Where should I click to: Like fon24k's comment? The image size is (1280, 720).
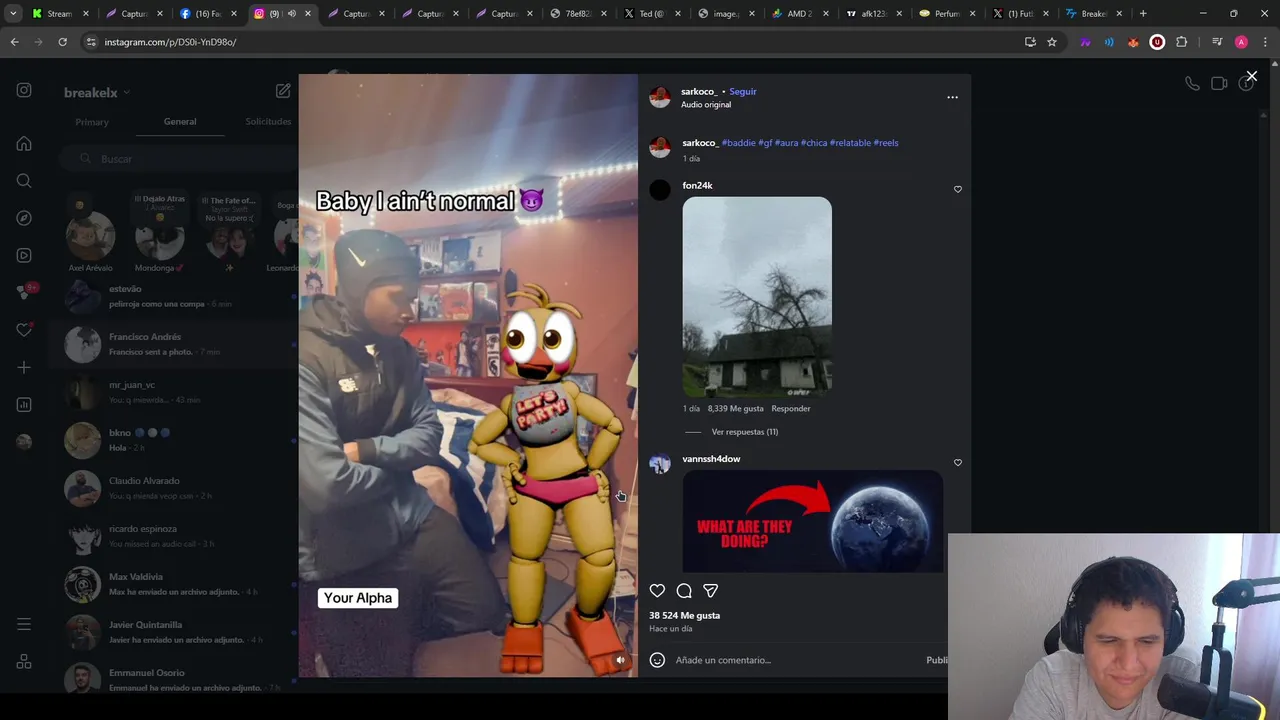(957, 189)
